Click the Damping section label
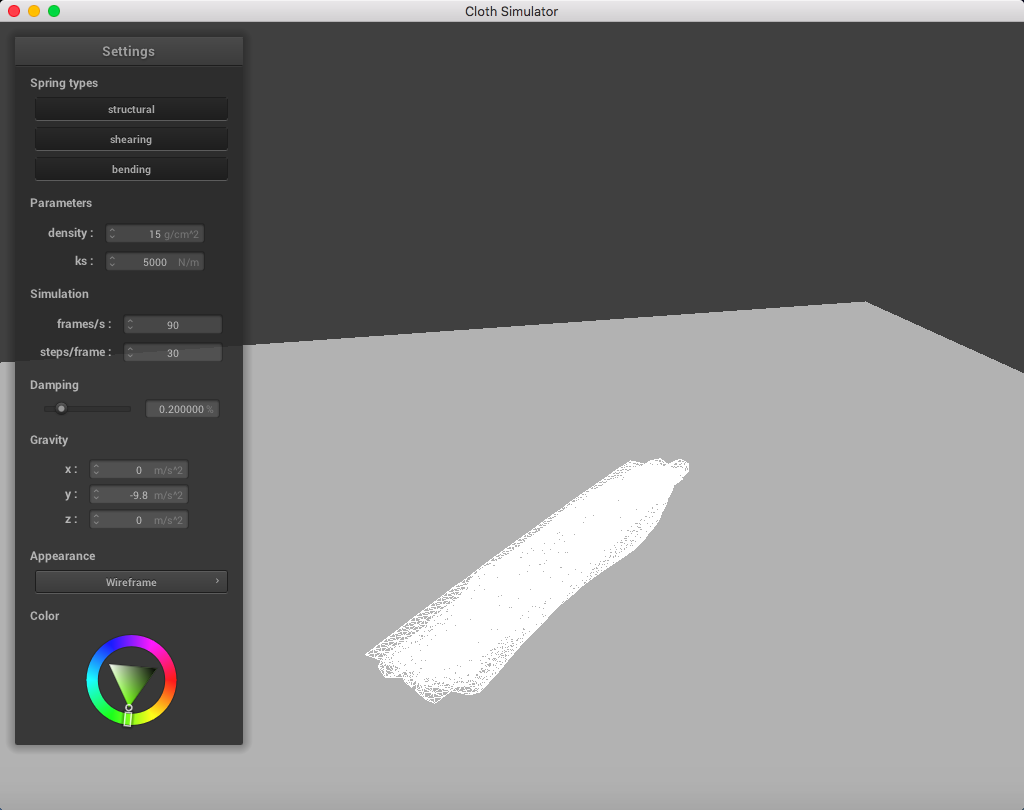This screenshot has height=810, width=1024. [x=54, y=385]
